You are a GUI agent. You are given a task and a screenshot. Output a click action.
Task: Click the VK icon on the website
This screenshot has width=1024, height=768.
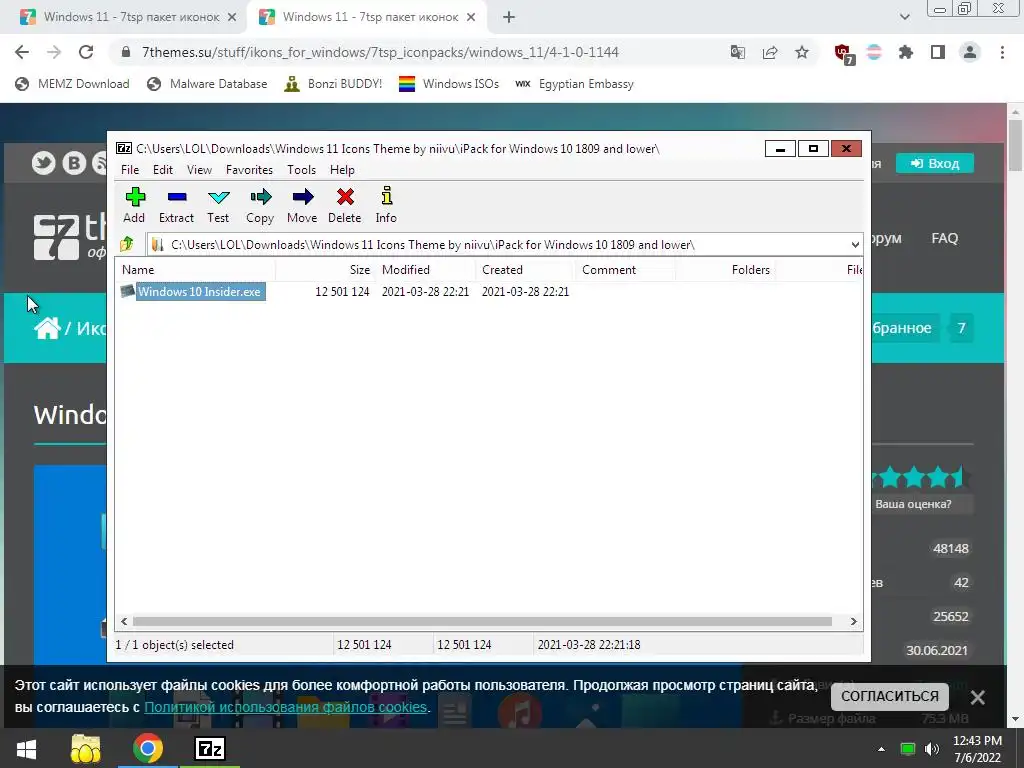(x=74, y=163)
